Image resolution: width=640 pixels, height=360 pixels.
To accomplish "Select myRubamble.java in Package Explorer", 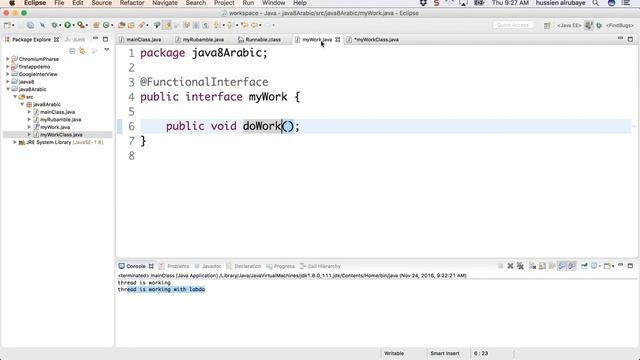I will click(x=60, y=120).
